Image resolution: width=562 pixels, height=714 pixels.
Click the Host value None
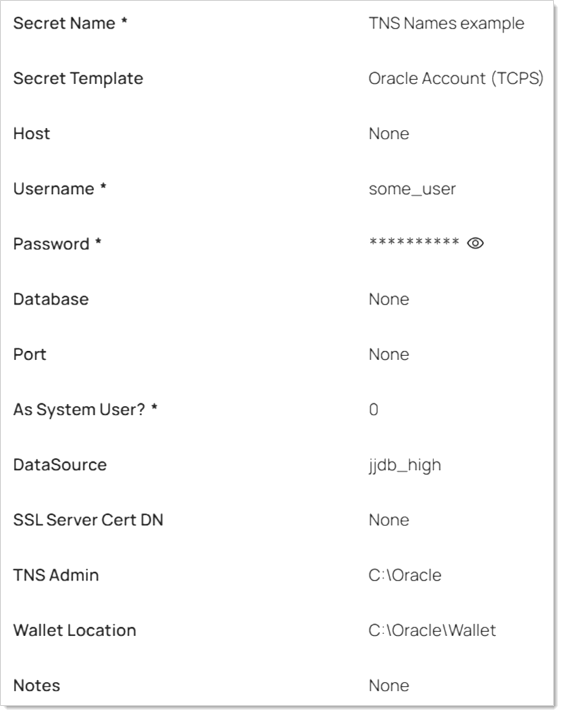389,133
